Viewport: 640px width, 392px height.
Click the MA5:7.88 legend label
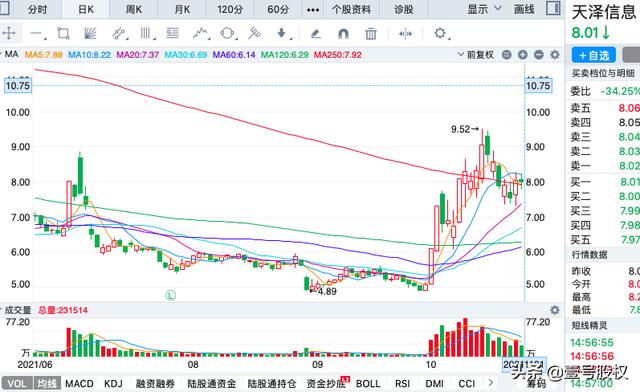44,55
